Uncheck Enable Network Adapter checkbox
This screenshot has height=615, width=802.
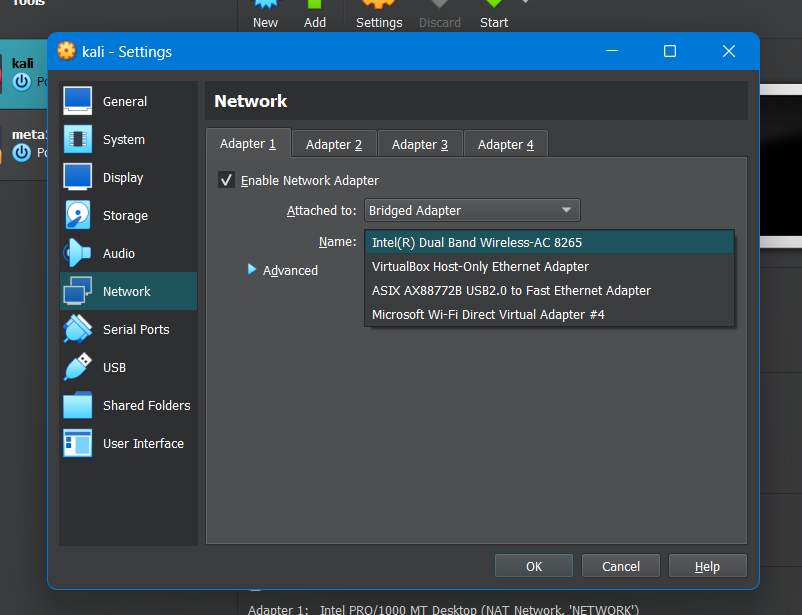point(226,180)
